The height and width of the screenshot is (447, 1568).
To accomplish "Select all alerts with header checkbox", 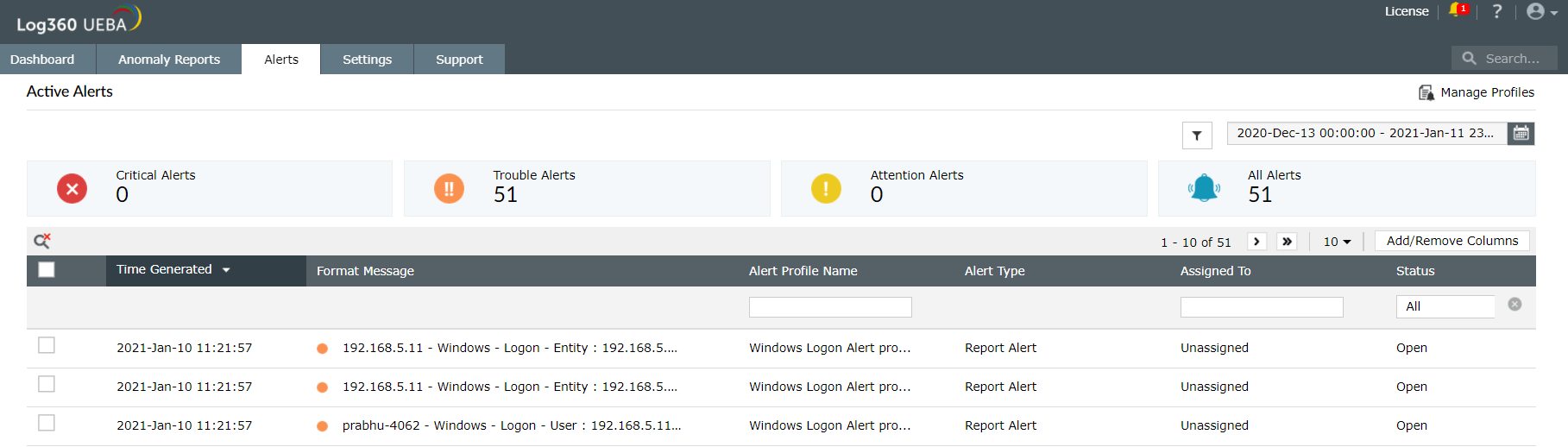I will pos(47,270).
